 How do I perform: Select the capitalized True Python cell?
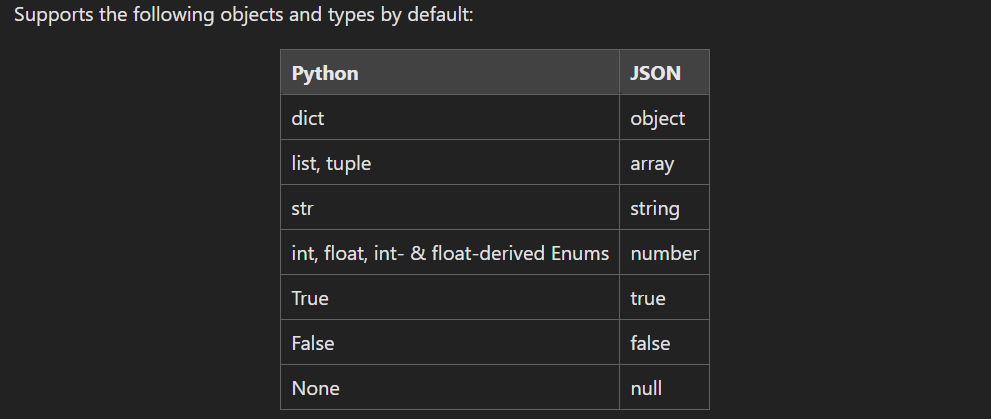(310, 298)
